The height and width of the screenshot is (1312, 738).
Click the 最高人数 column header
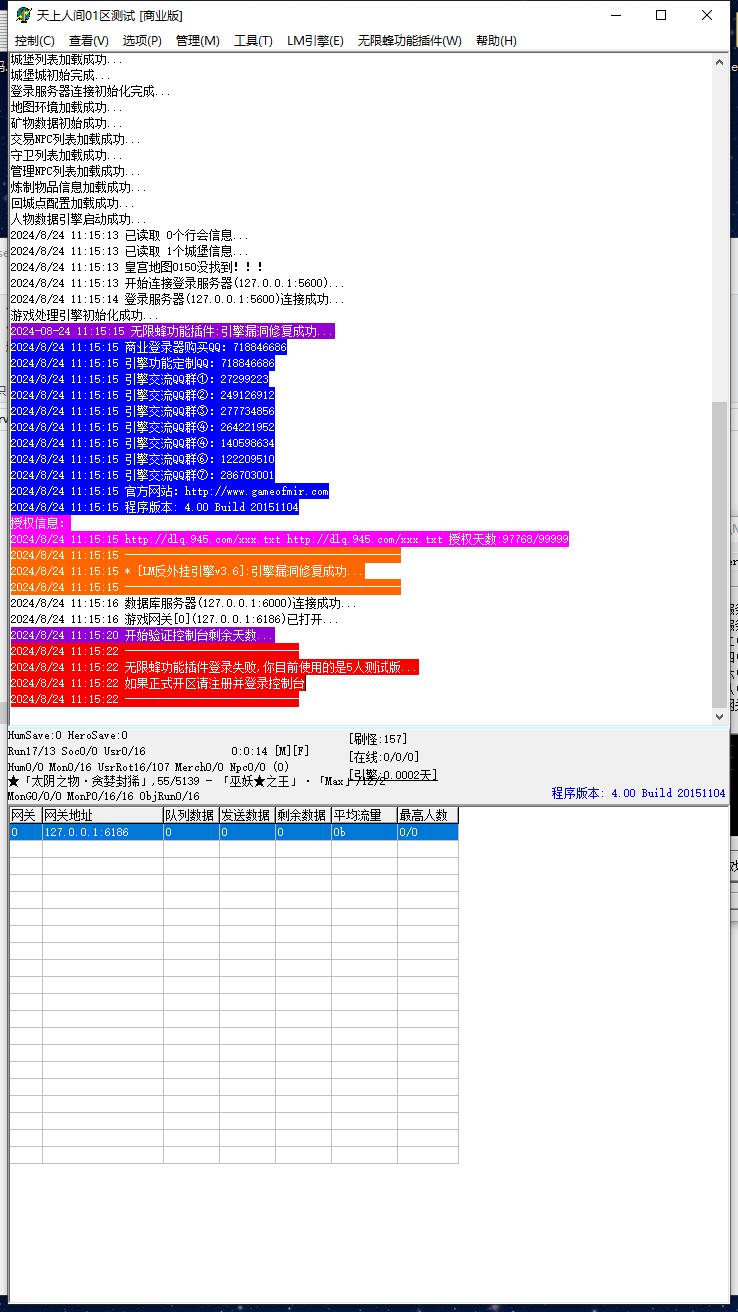click(x=428, y=815)
